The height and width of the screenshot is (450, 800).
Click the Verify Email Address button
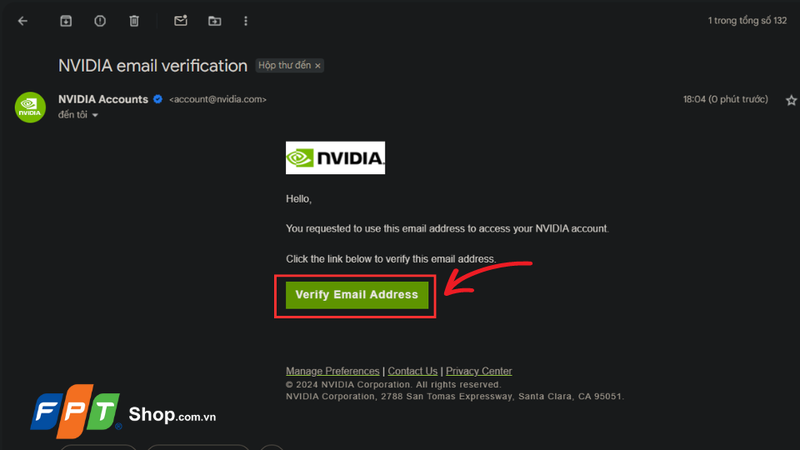(x=357, y=295)
